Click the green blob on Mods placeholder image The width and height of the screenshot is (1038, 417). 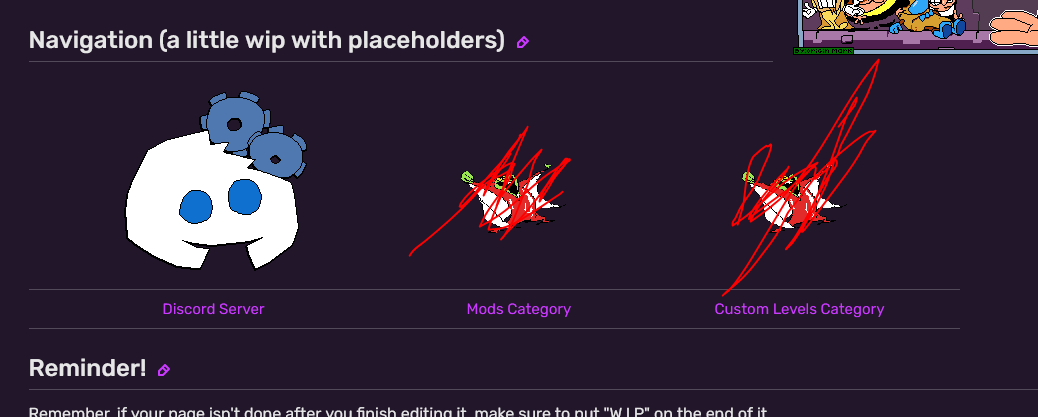[467, 177]
